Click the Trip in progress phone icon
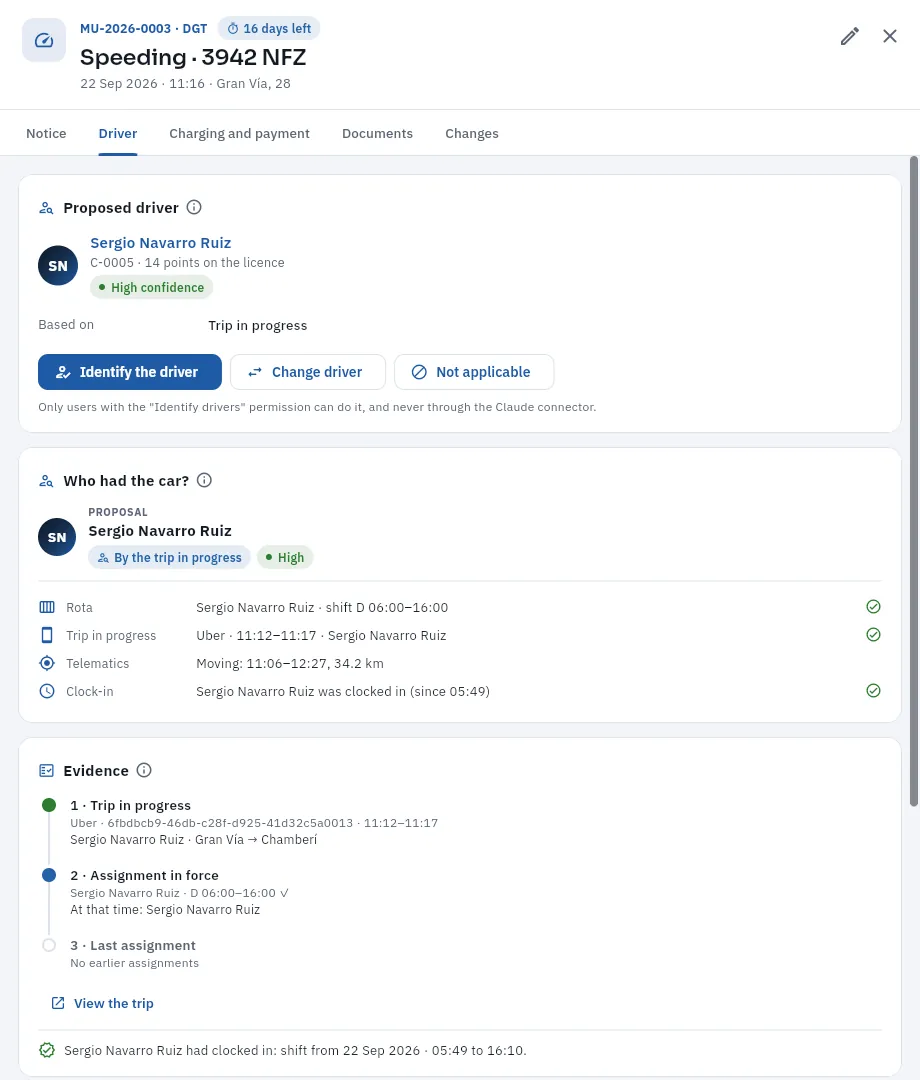Image resolution: width=920 pixels, height=1080 pixels. (x=47, y=635)
